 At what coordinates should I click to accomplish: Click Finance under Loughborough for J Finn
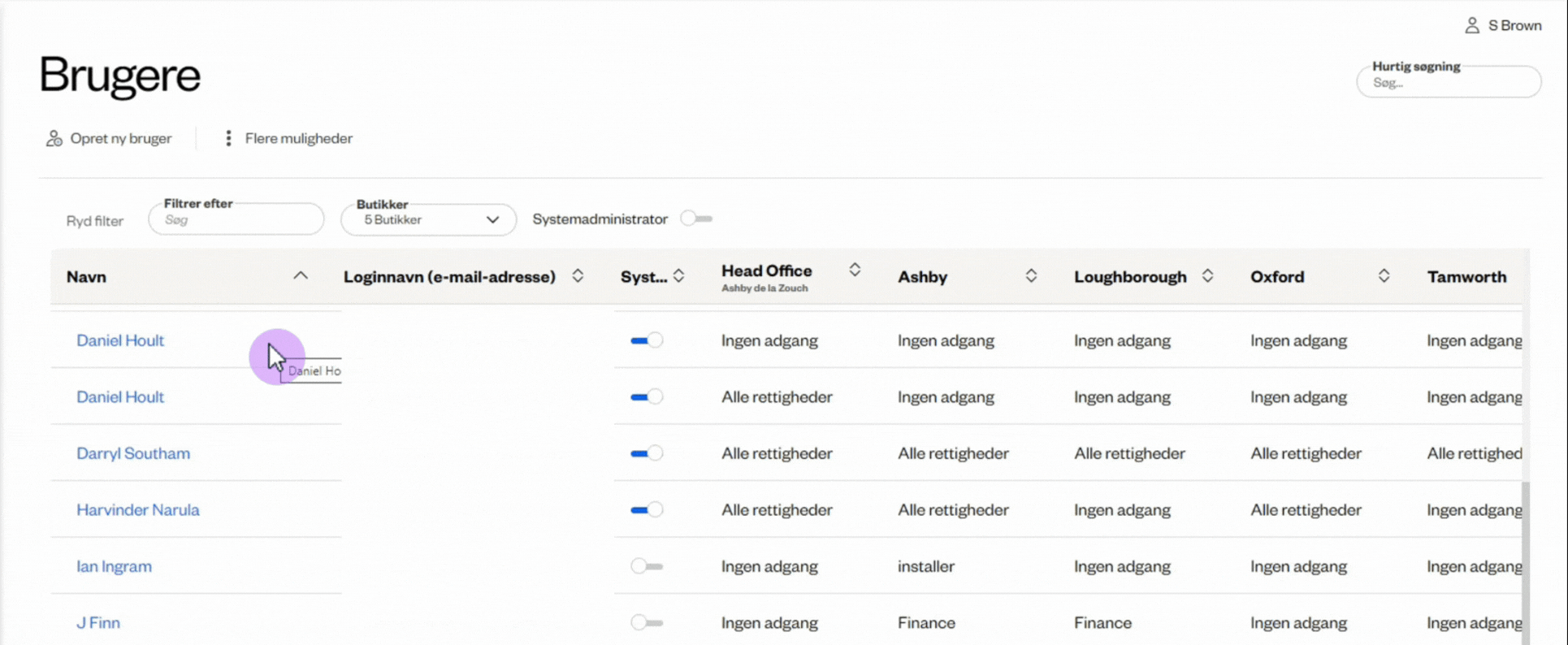1102,622
